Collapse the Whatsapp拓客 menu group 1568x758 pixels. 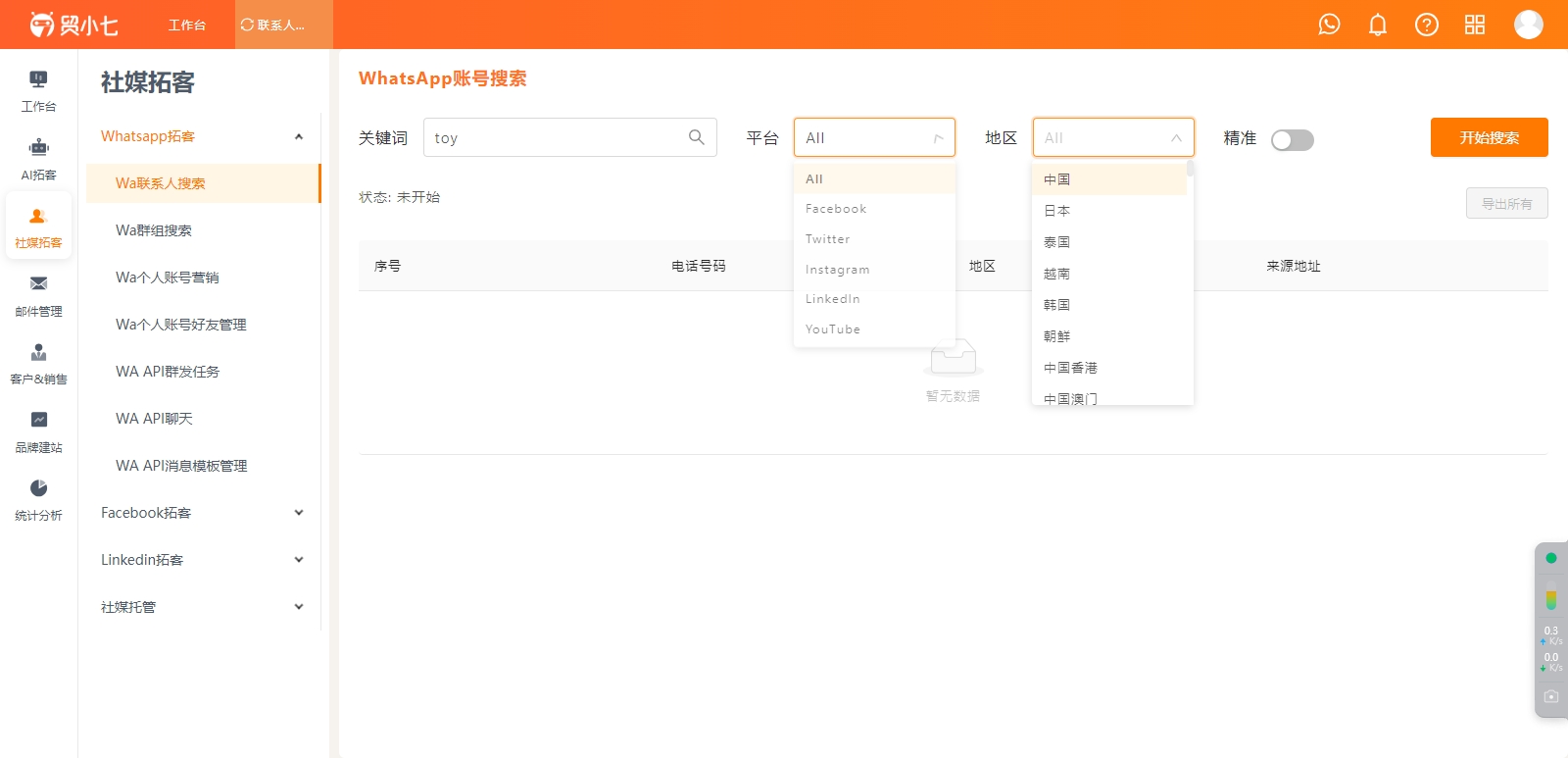click(x=203, y=136)
